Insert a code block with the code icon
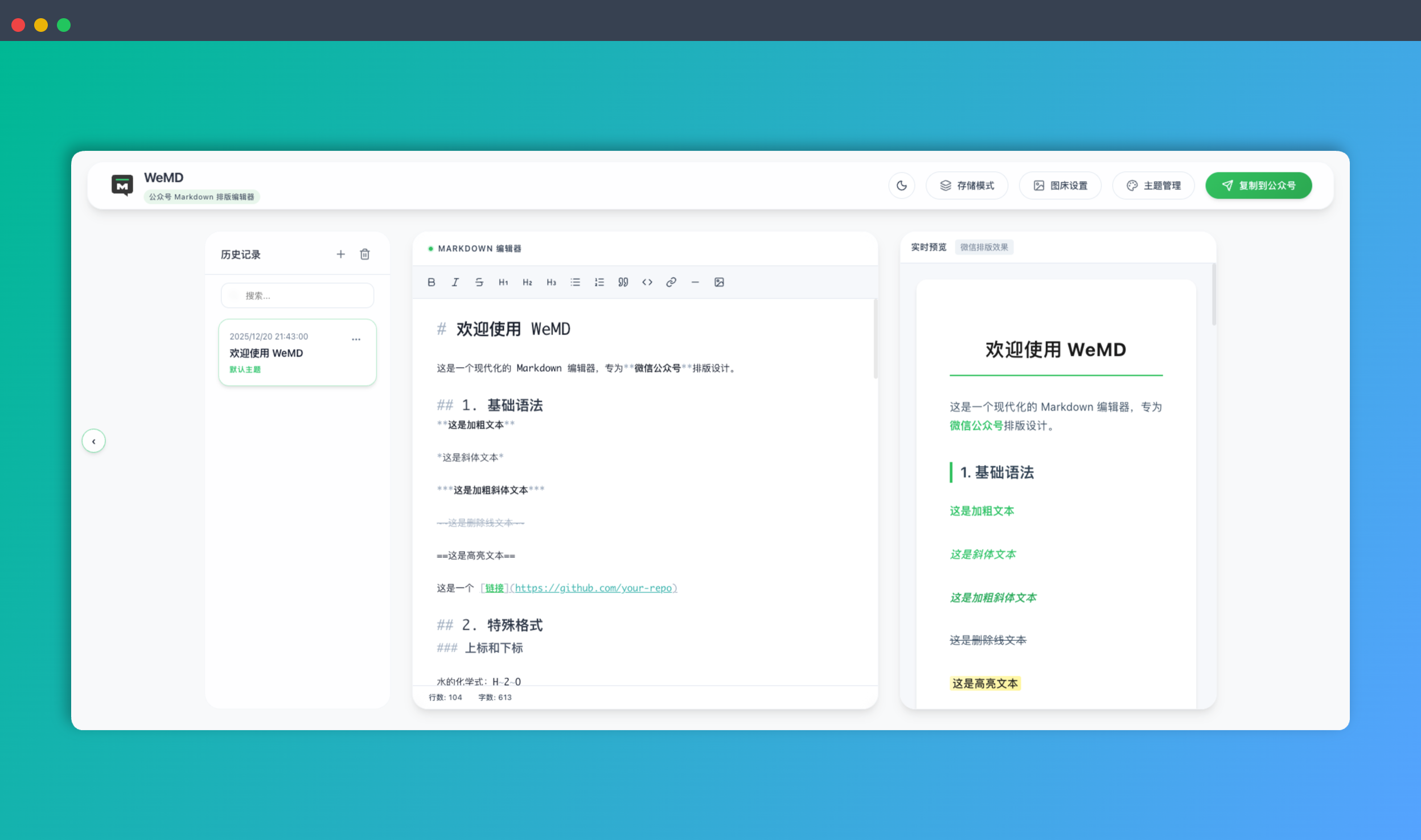 click(x=646, y=282)
